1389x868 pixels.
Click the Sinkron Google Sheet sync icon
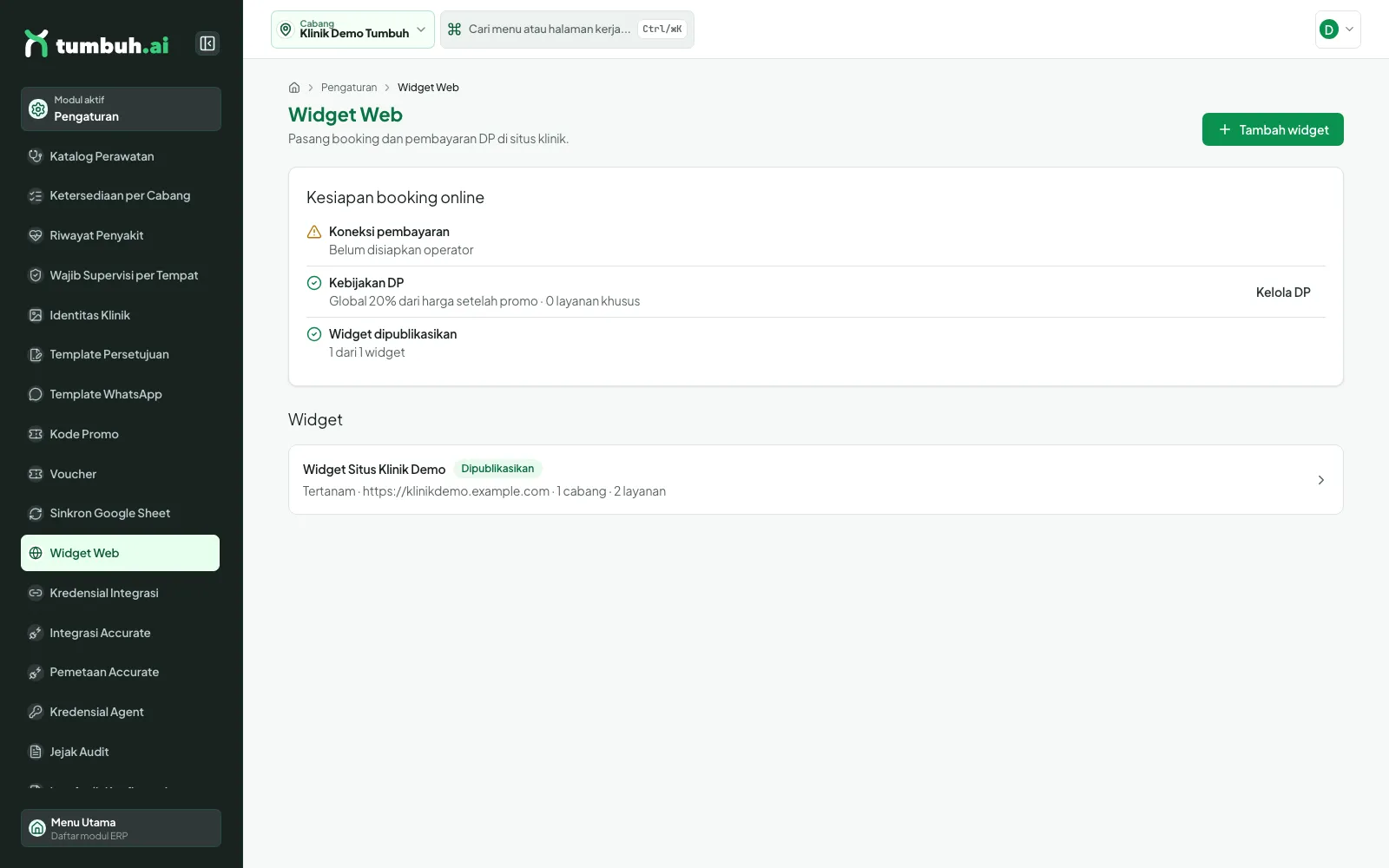point(36,514)
